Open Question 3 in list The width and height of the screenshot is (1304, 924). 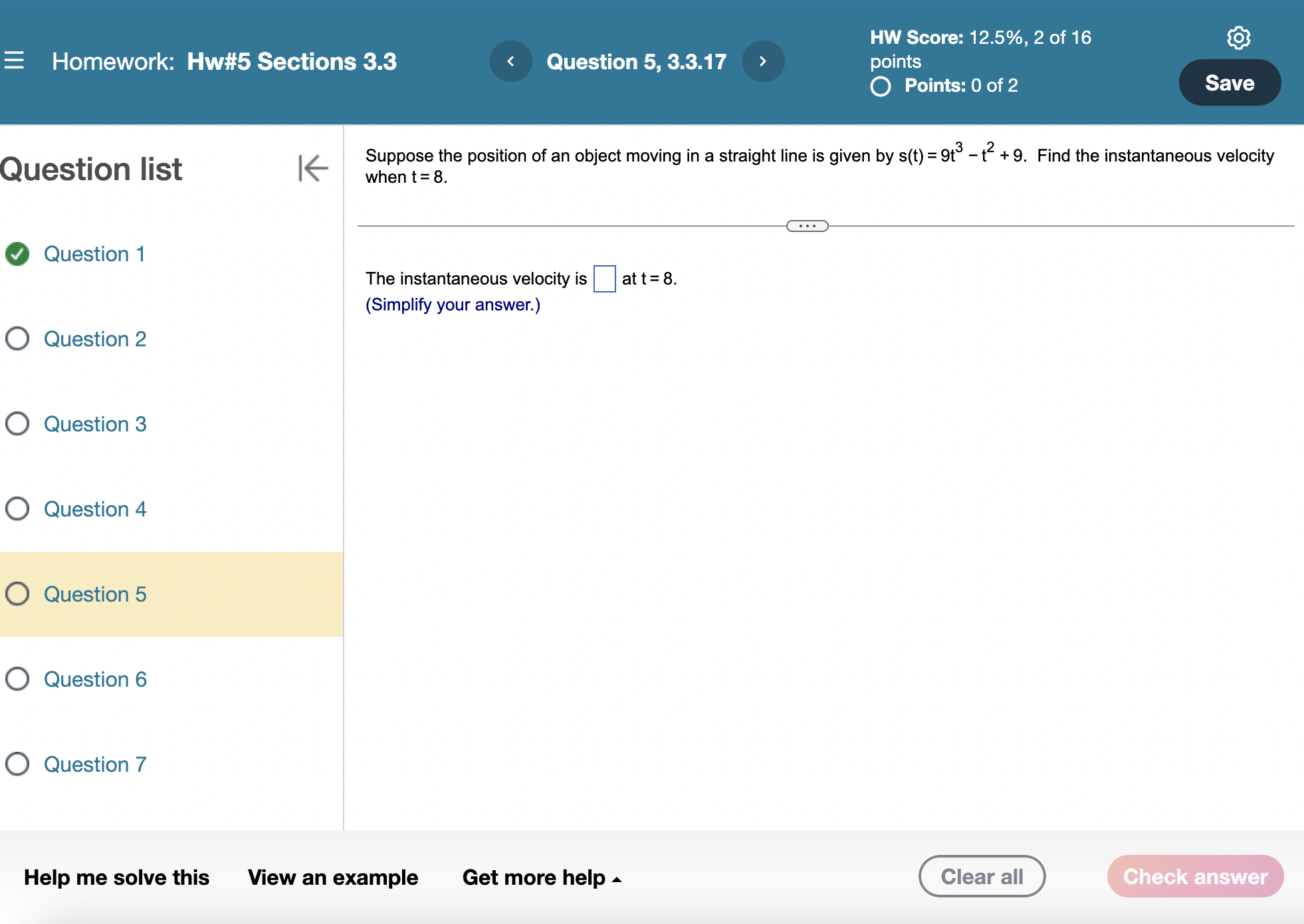(x=95, y=424)
